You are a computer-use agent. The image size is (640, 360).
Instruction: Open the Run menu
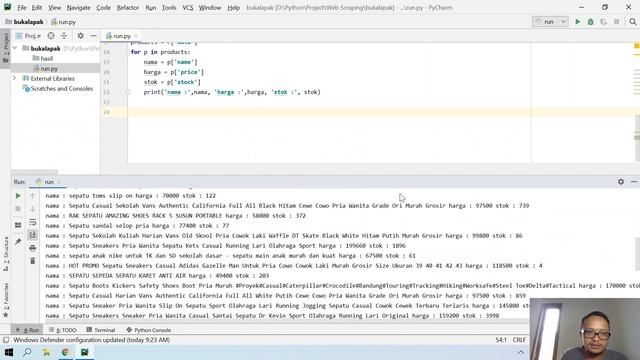[x=151, y=7]
